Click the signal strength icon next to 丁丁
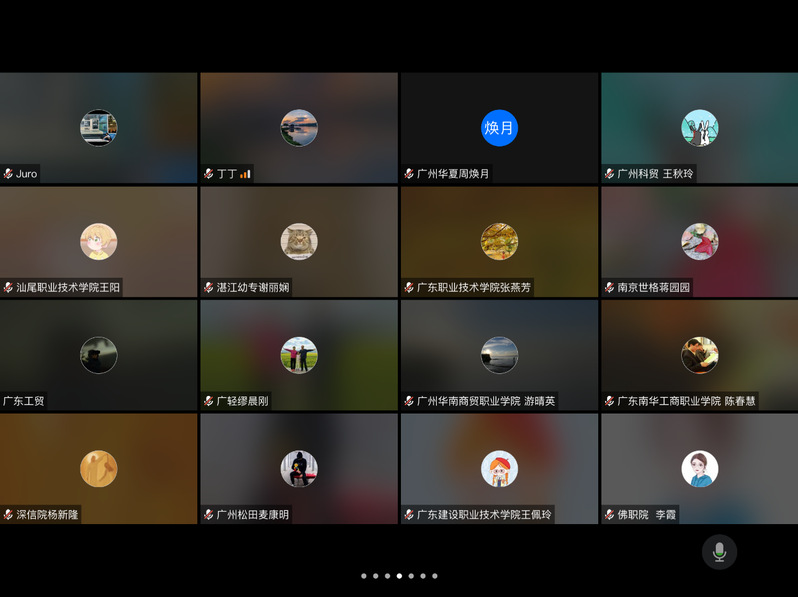 tap(245, 174)
